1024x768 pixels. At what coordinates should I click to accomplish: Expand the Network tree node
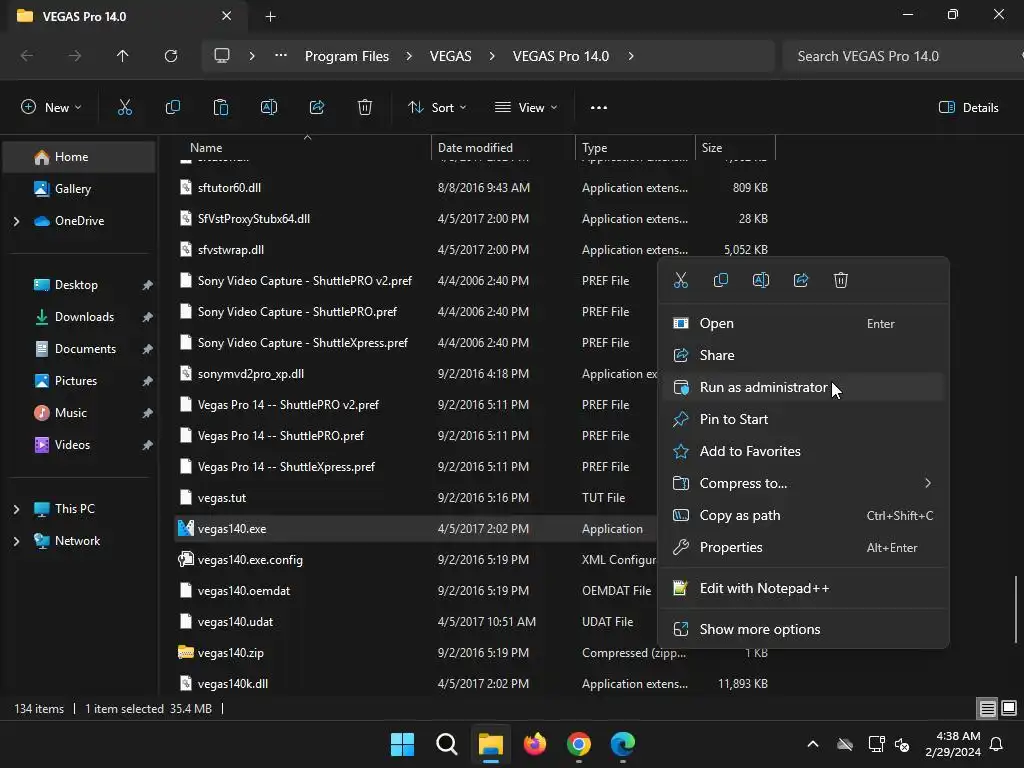[x=16, y=541]
